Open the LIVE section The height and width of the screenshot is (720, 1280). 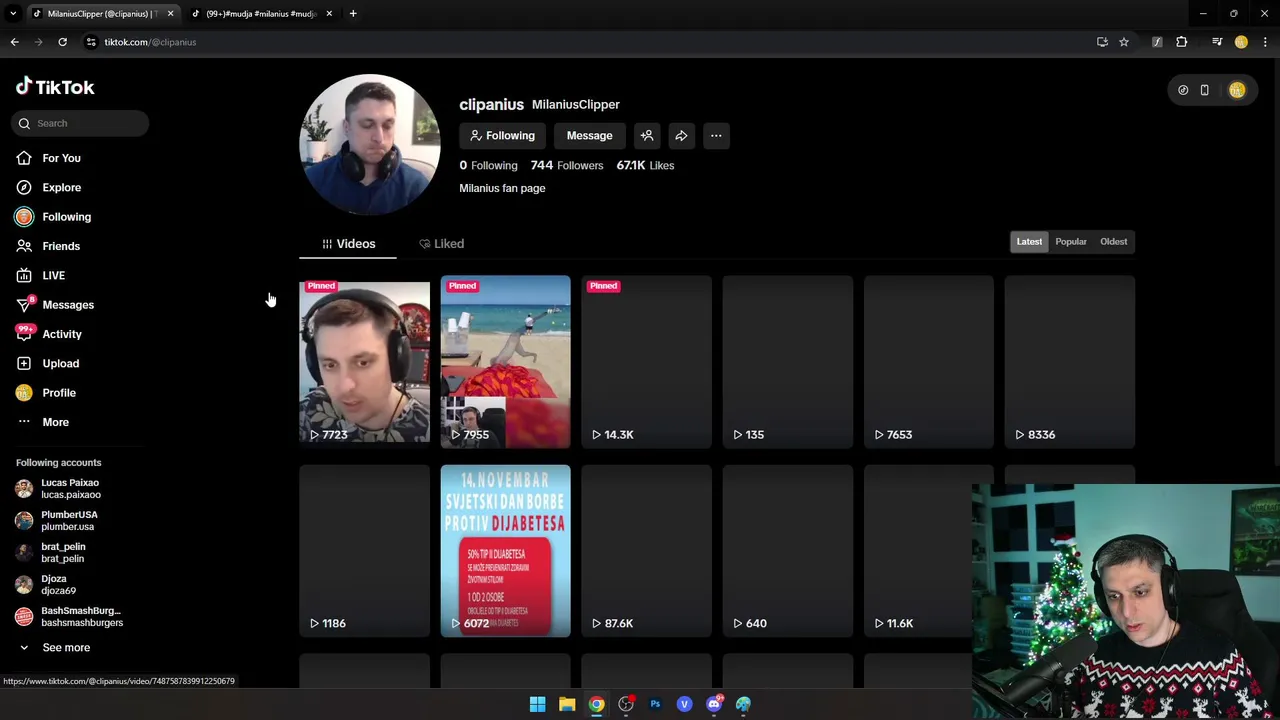pos(53,275)
